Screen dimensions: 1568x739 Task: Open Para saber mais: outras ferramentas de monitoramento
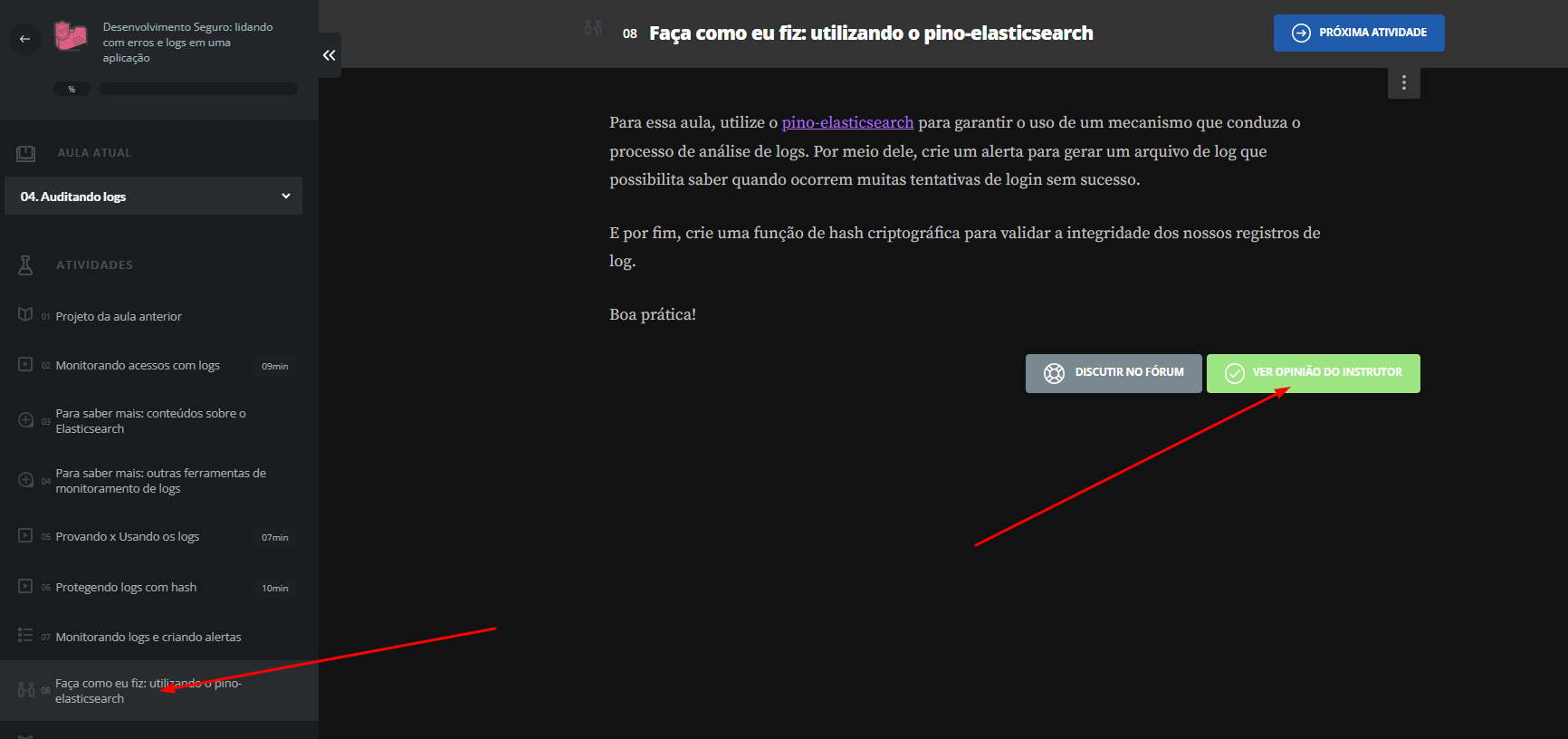point(161,481)
